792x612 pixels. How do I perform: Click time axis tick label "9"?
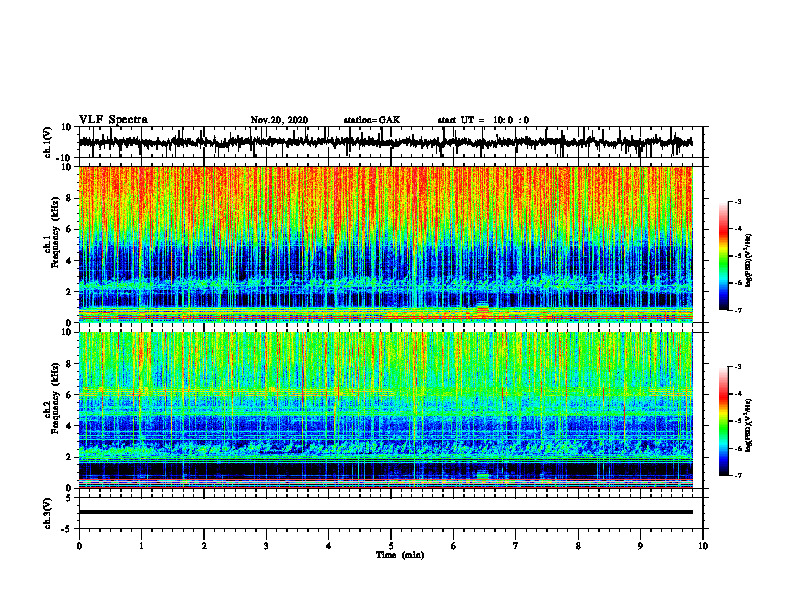[640, 546]
